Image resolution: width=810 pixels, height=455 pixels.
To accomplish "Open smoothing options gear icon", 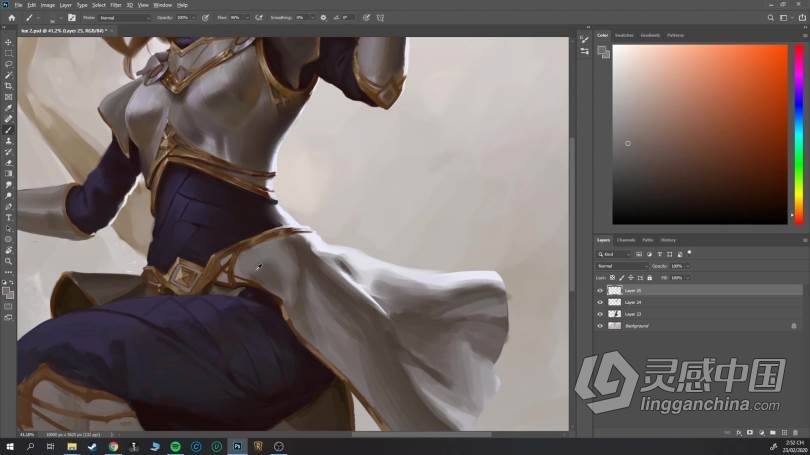I will 323,18.
